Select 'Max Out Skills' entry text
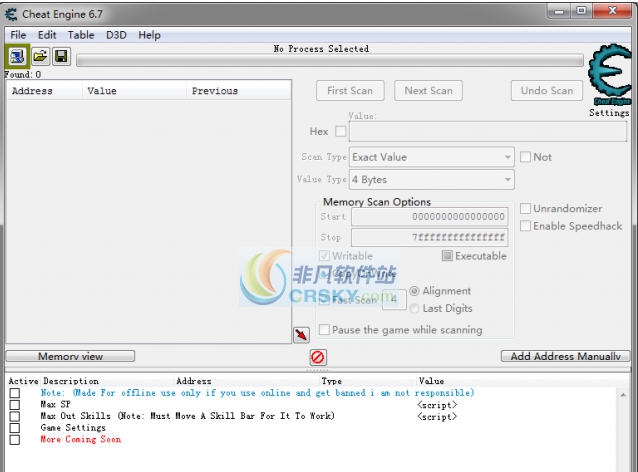 click(187, 416)
